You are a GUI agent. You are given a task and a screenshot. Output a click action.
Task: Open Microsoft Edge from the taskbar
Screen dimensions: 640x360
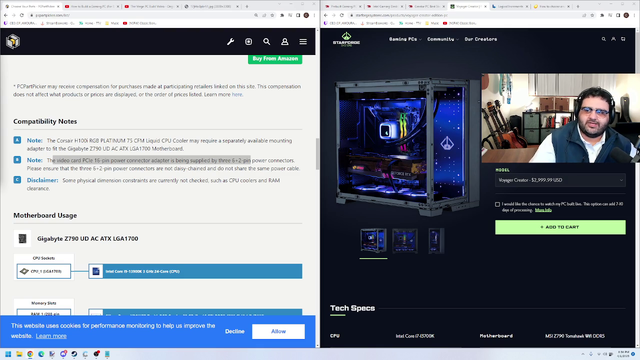[41, 354]
